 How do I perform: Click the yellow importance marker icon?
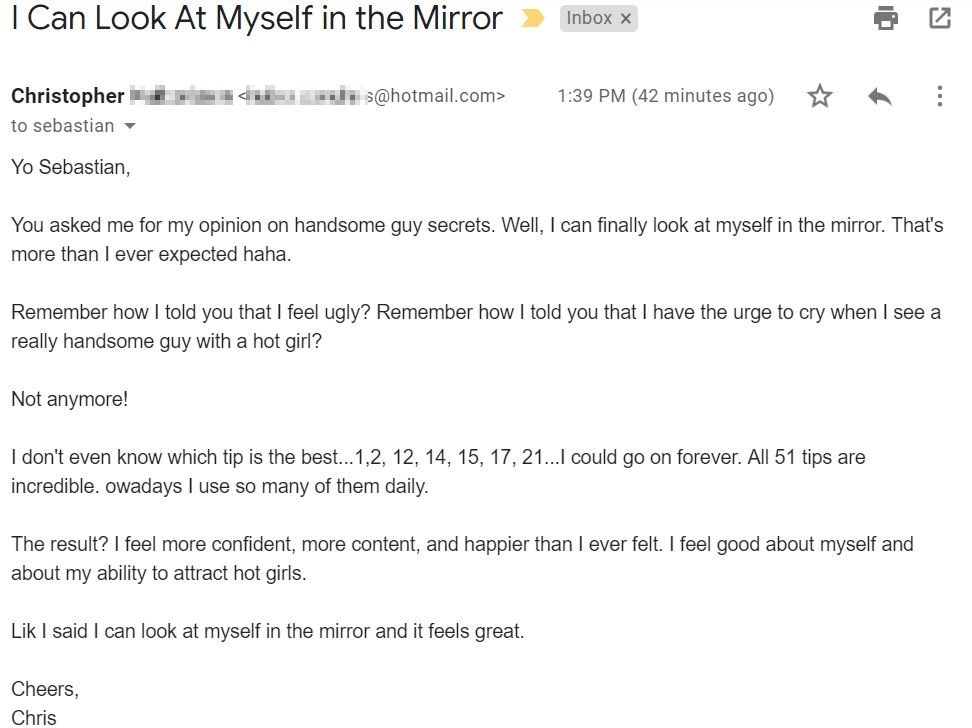tap(532, 19)
